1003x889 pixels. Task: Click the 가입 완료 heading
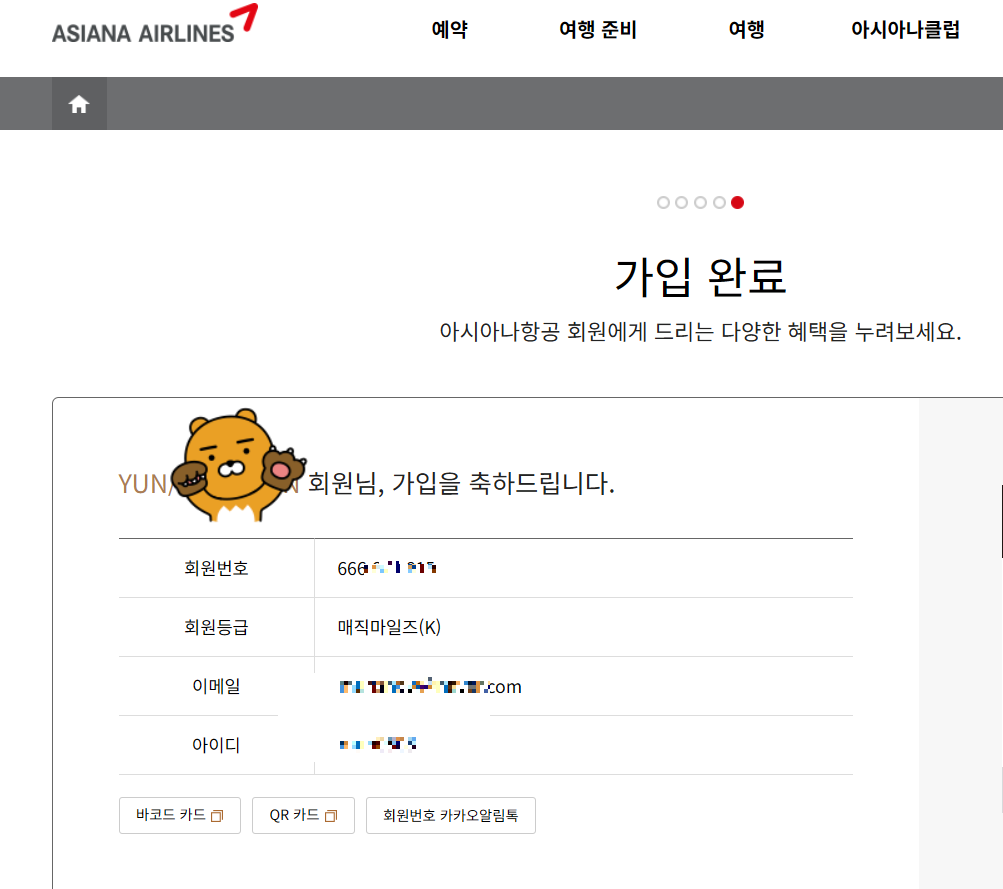click(700, 277)
